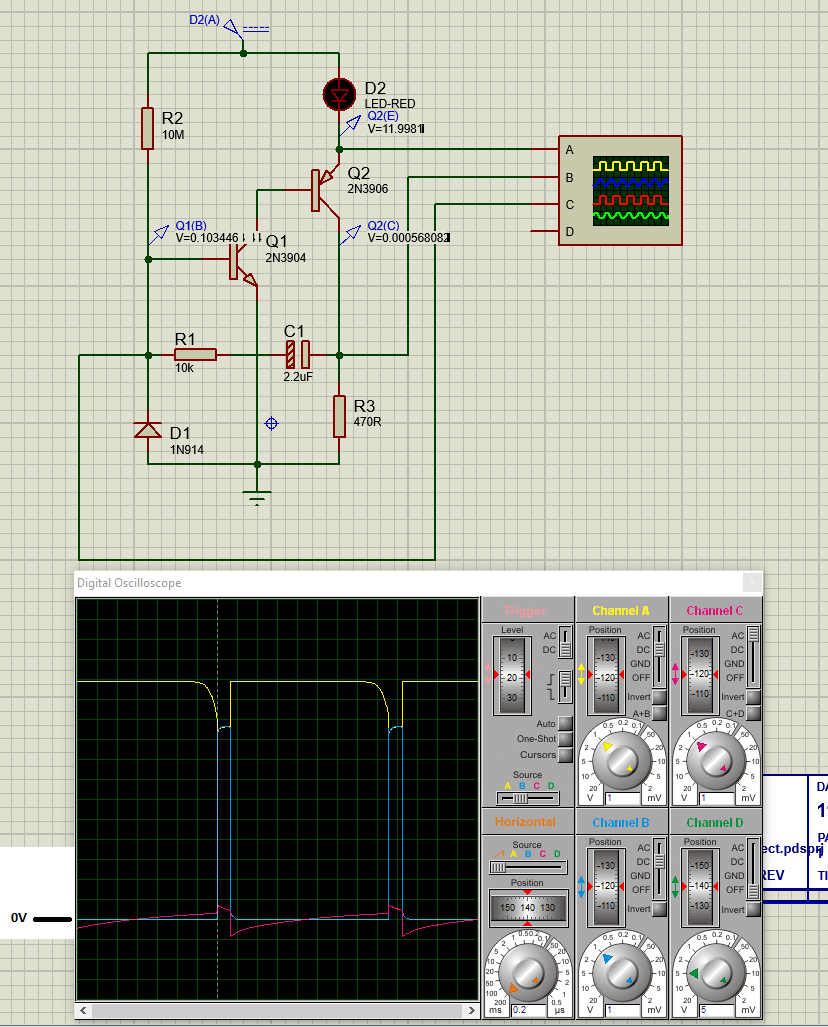The height and width of the screenshot is (1027, 828).
Task: Toggle Channel D Invert
Action: (754, 909)
